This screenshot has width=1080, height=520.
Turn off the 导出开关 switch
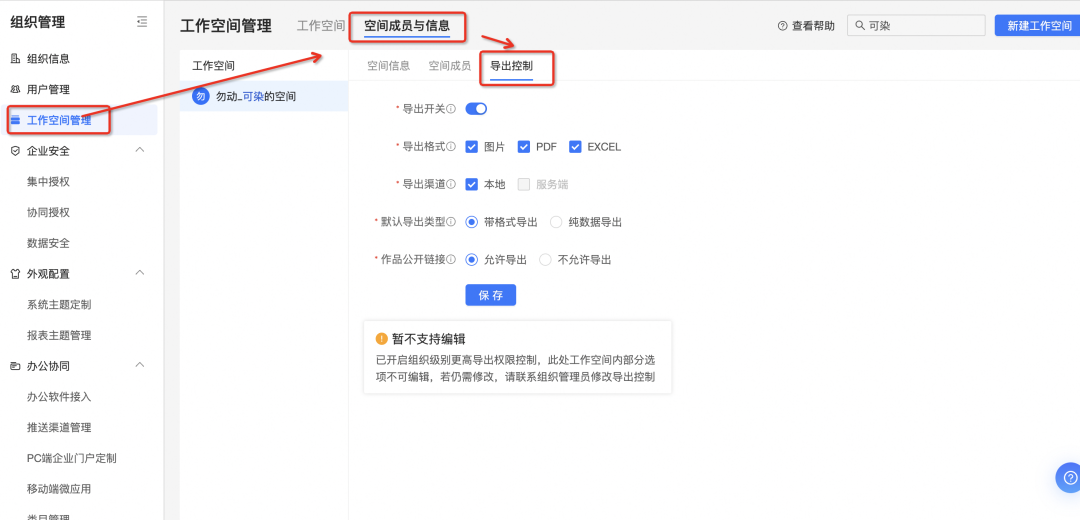(476, 109)
